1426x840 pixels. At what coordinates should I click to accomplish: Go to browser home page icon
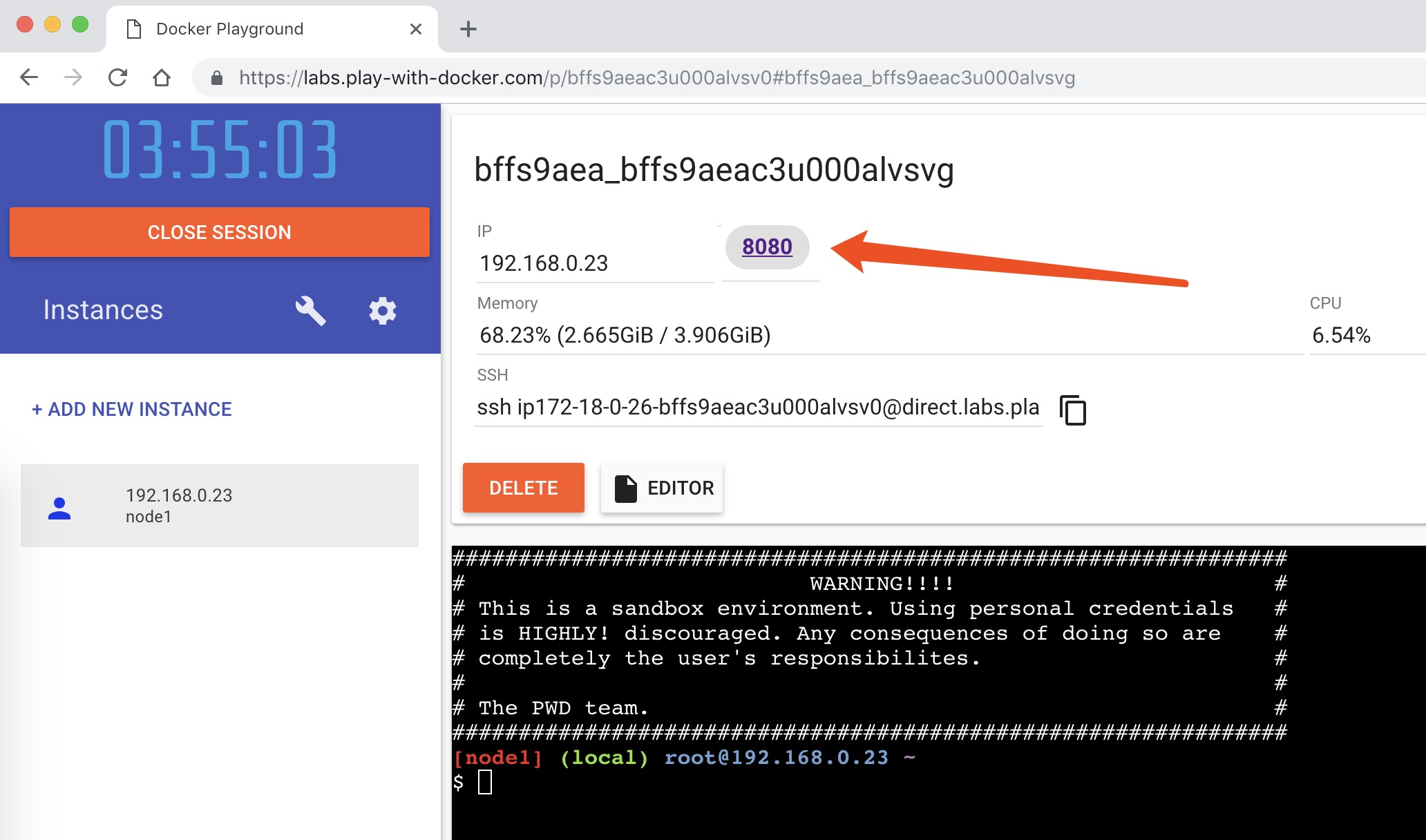[161, 77]
